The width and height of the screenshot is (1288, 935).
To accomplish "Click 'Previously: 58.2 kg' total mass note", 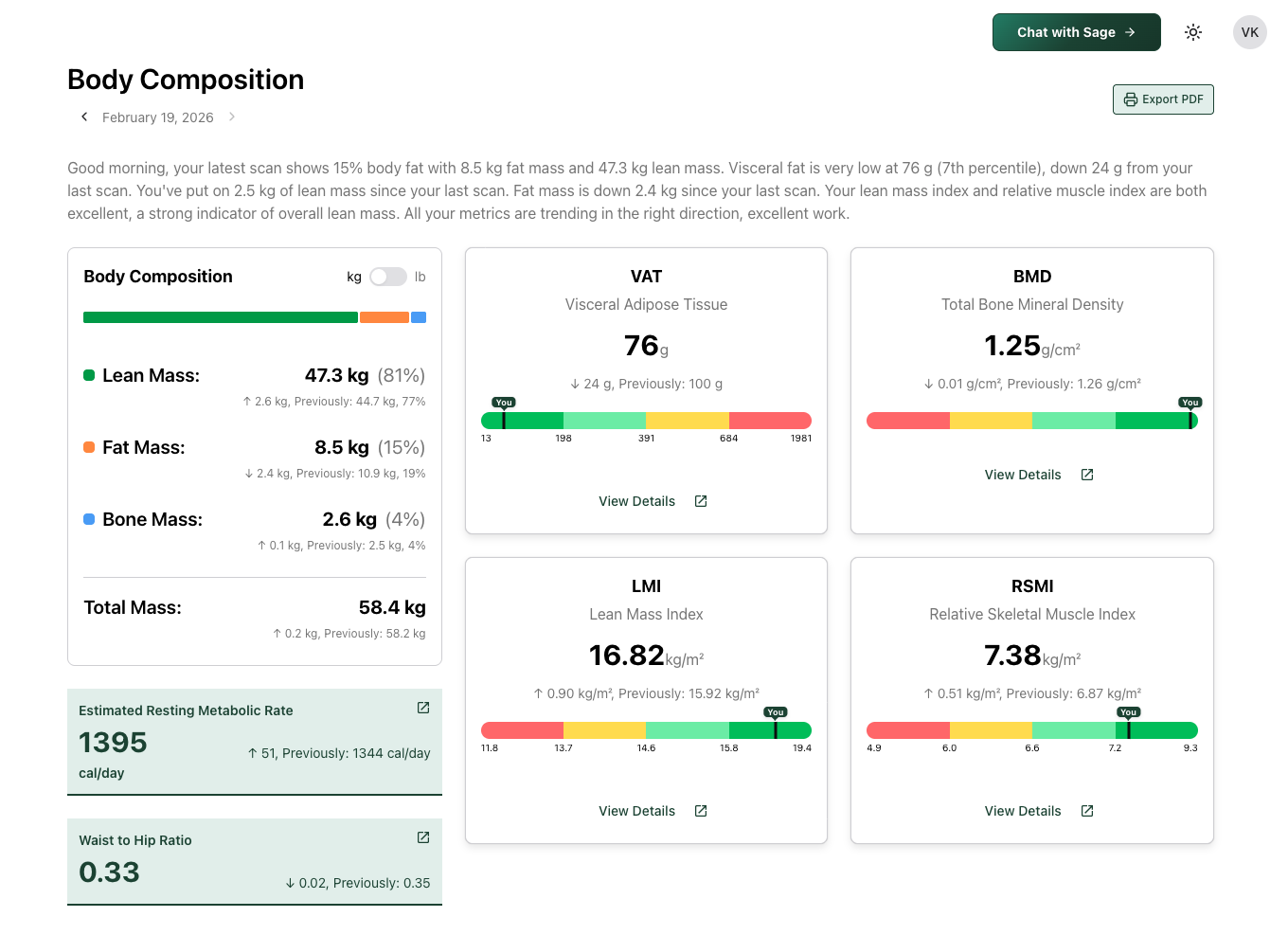I will (375, 634).
